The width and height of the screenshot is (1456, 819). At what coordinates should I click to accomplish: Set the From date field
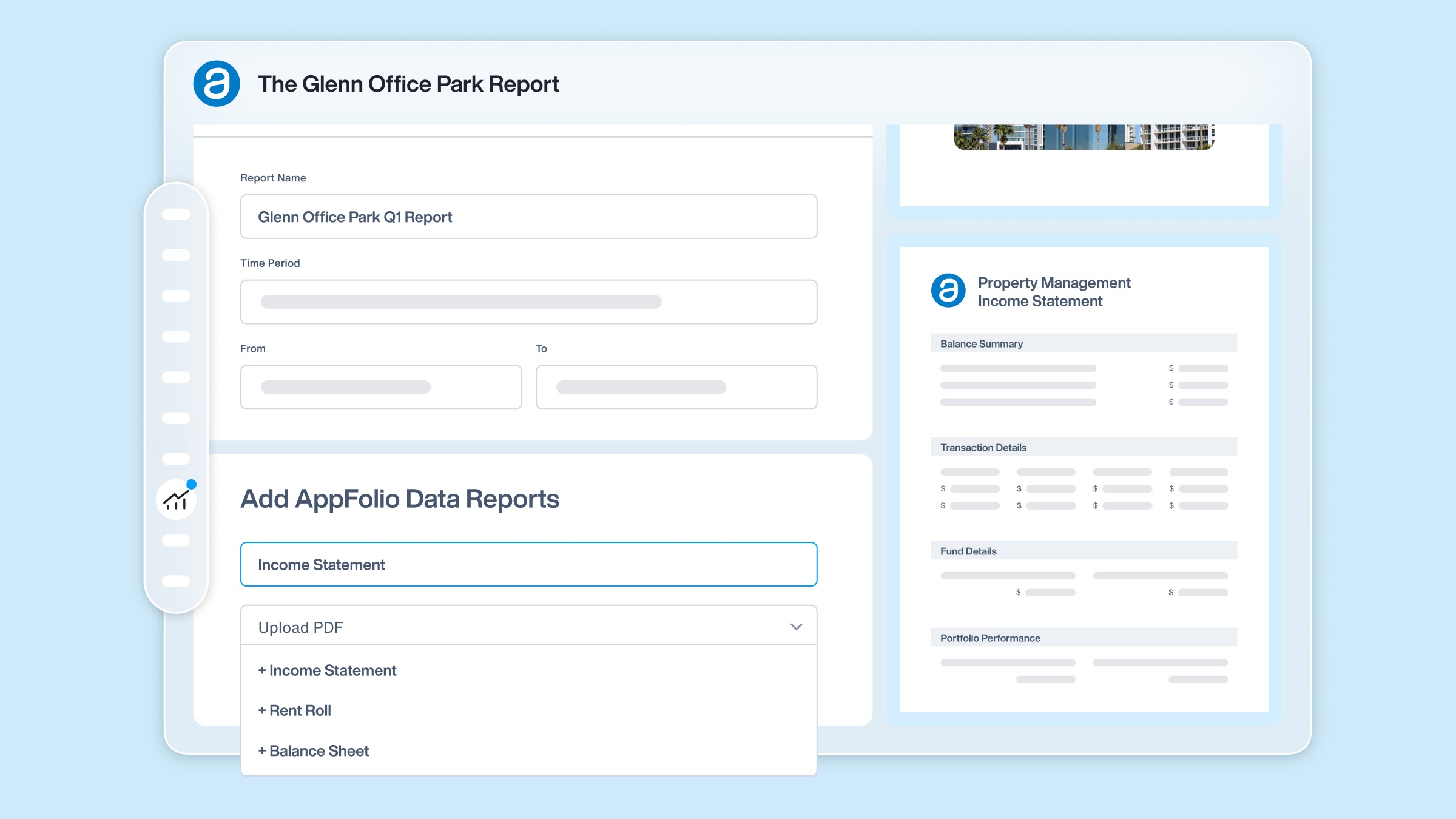pos(381,387)
